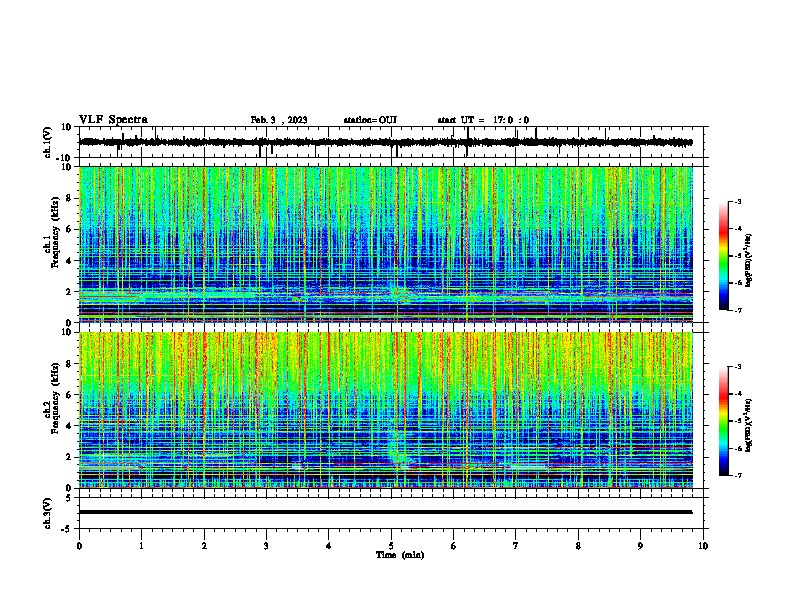Click the ch.2 spectrogram color bar
Image resolution: width=792 pixels, height=612 pixels.
[723, 421]
